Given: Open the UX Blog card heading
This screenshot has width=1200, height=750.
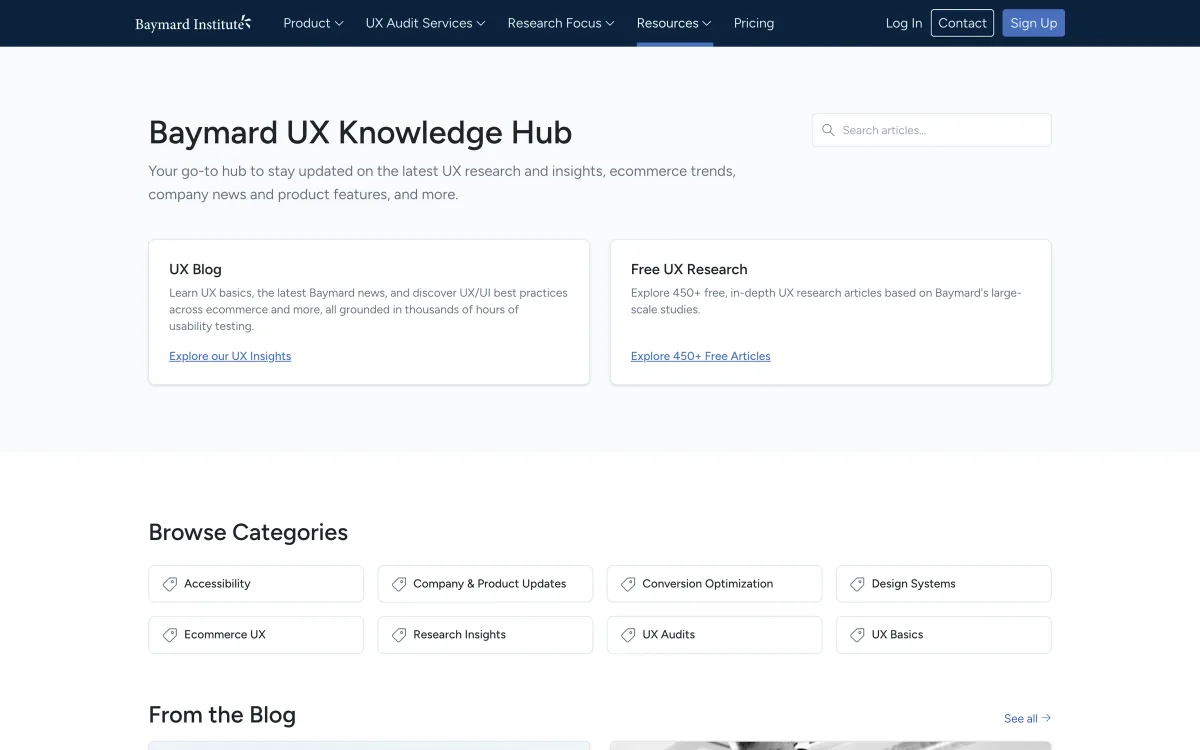Looking at the screenshot, I should (x=195, y=269).
